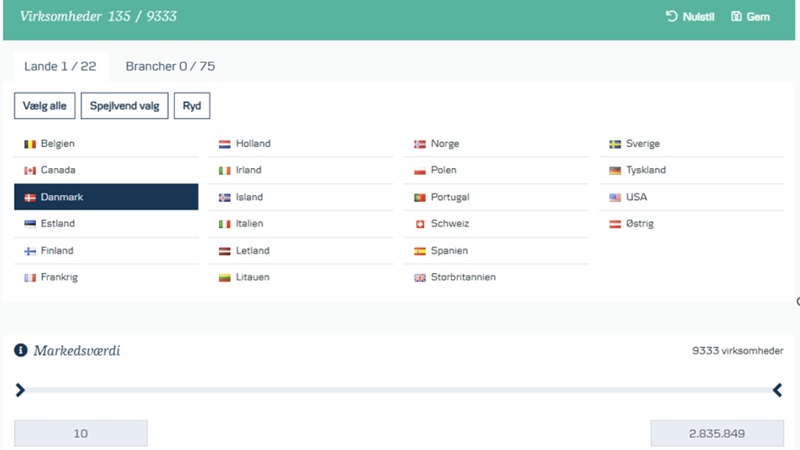Toggle Storbritannien country selection
The image size is (800, 450).
[463, 277]
